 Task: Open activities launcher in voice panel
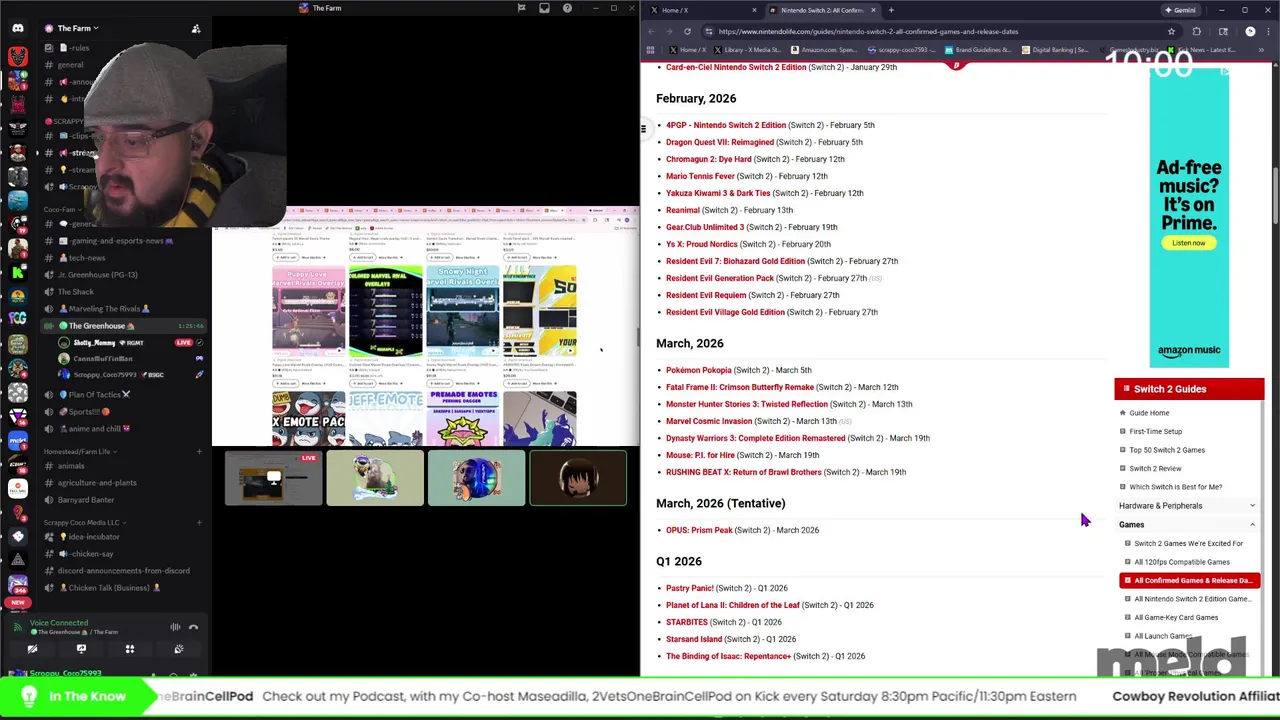click(130, 649)
